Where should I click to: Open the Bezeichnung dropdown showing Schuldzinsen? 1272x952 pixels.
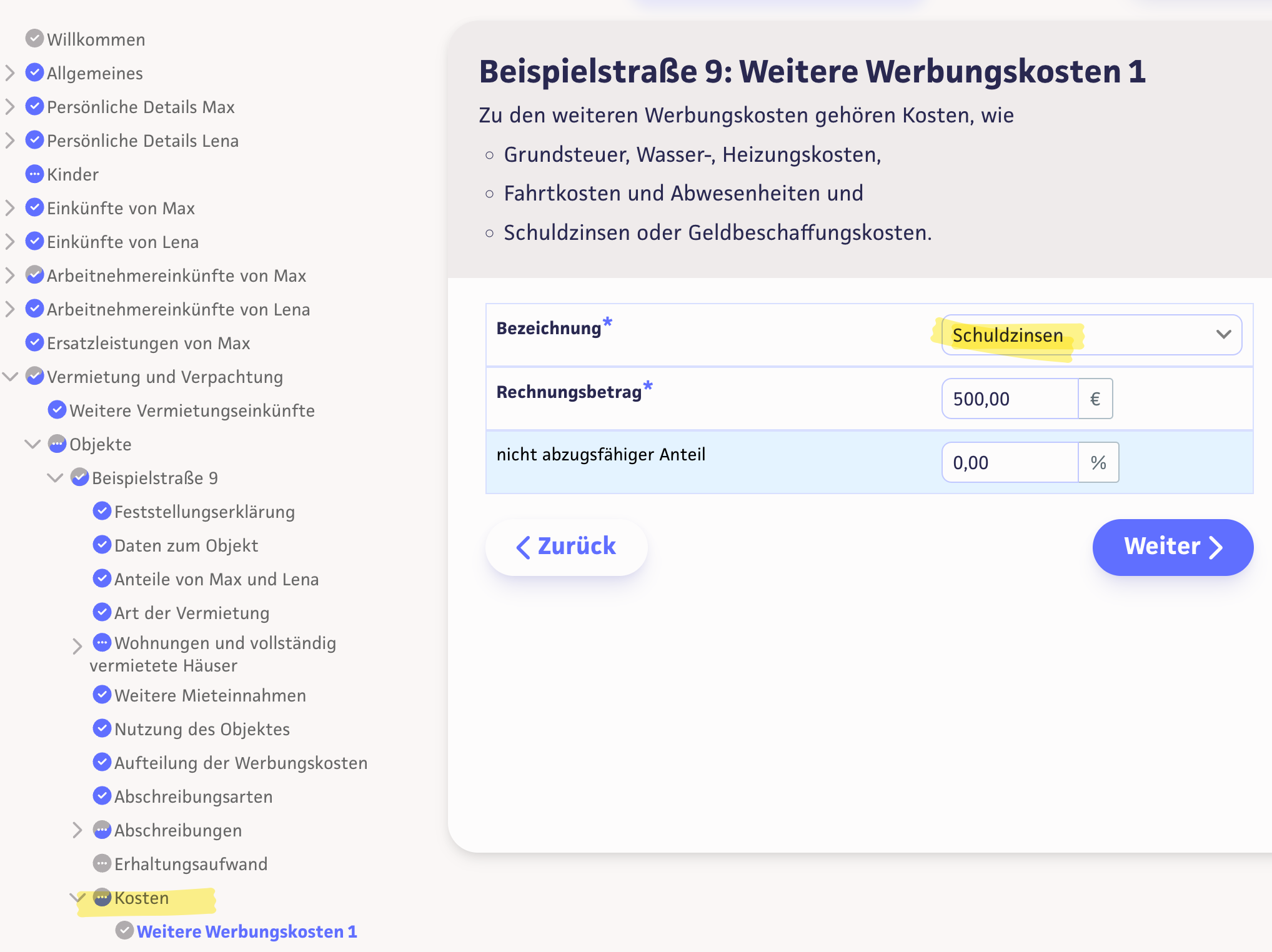[1091, 335]
